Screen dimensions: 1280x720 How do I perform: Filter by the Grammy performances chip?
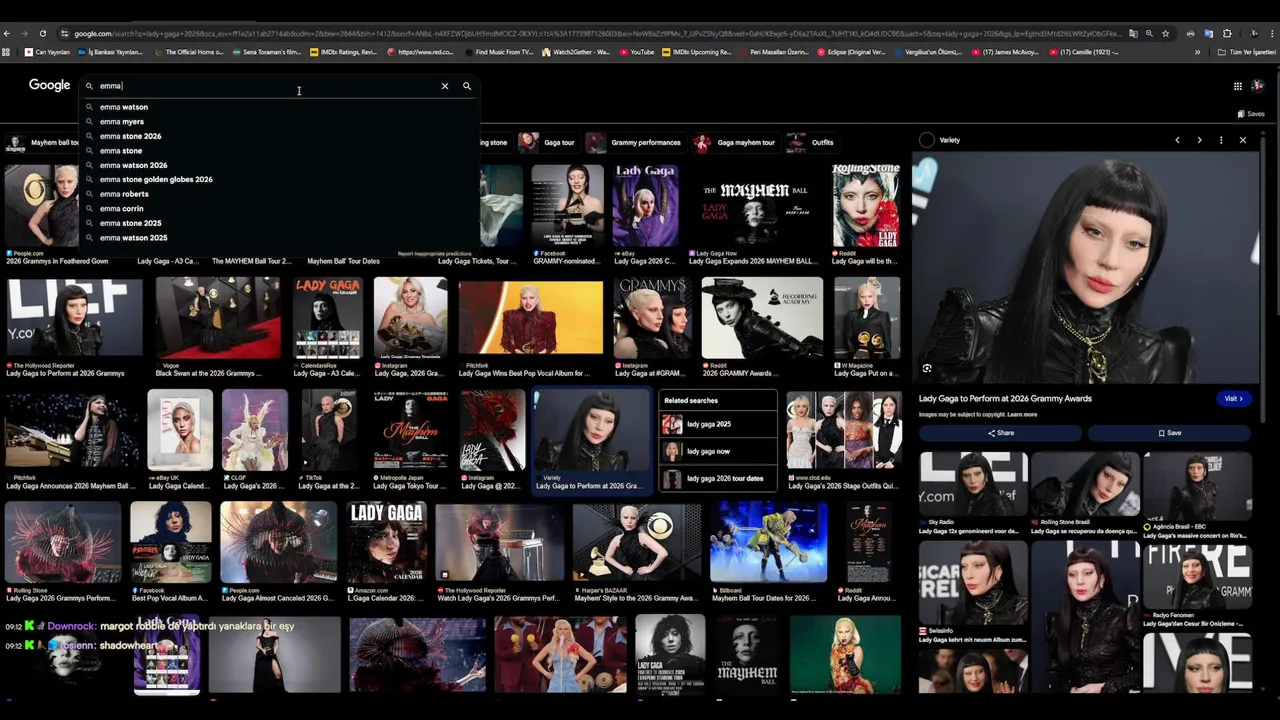click(x=635, y=142)
